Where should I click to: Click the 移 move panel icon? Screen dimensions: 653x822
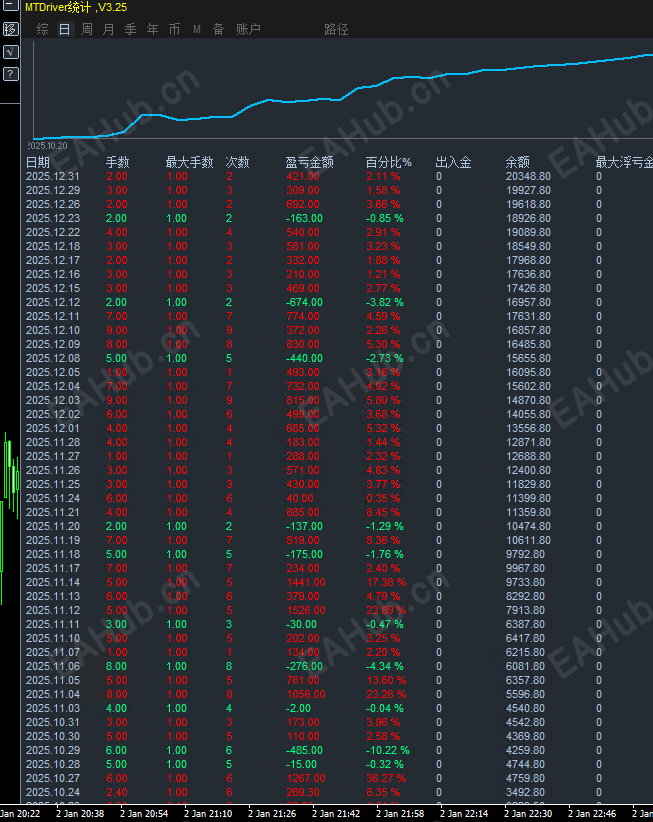(10, 29)
